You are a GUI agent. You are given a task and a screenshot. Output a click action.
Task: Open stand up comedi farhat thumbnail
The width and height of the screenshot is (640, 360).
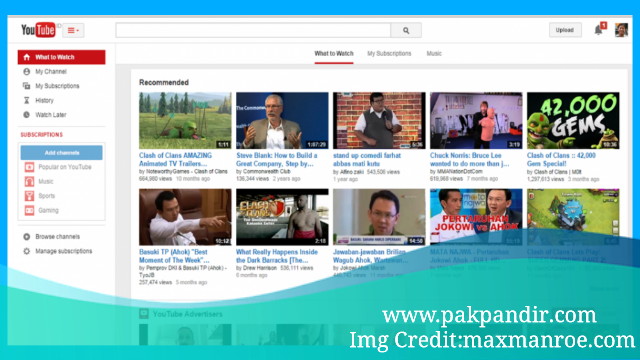click(x=379, y=120)
